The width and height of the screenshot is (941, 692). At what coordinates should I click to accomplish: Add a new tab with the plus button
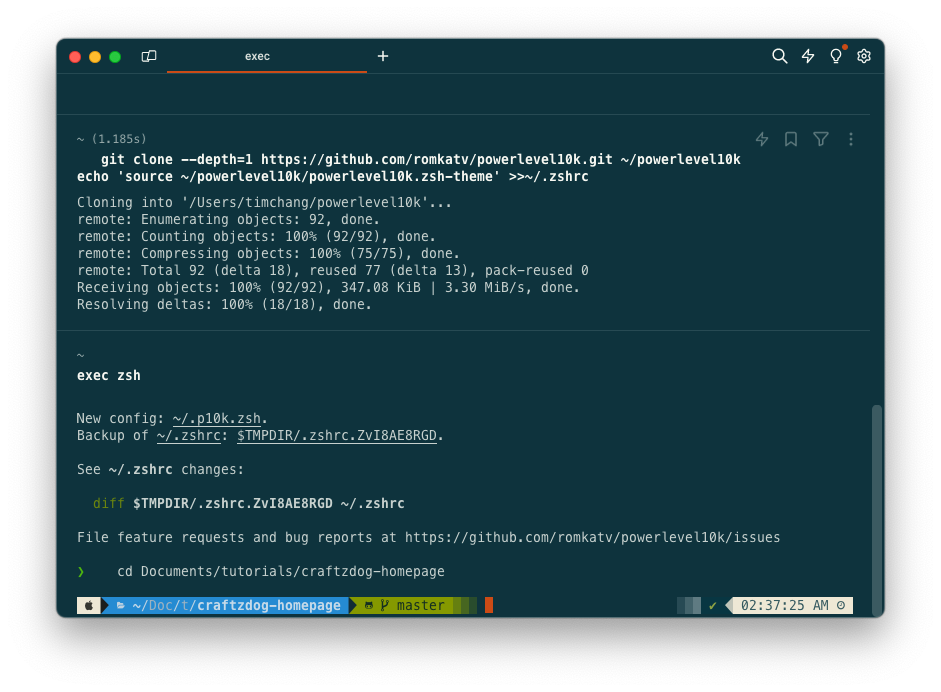(383, 56)
